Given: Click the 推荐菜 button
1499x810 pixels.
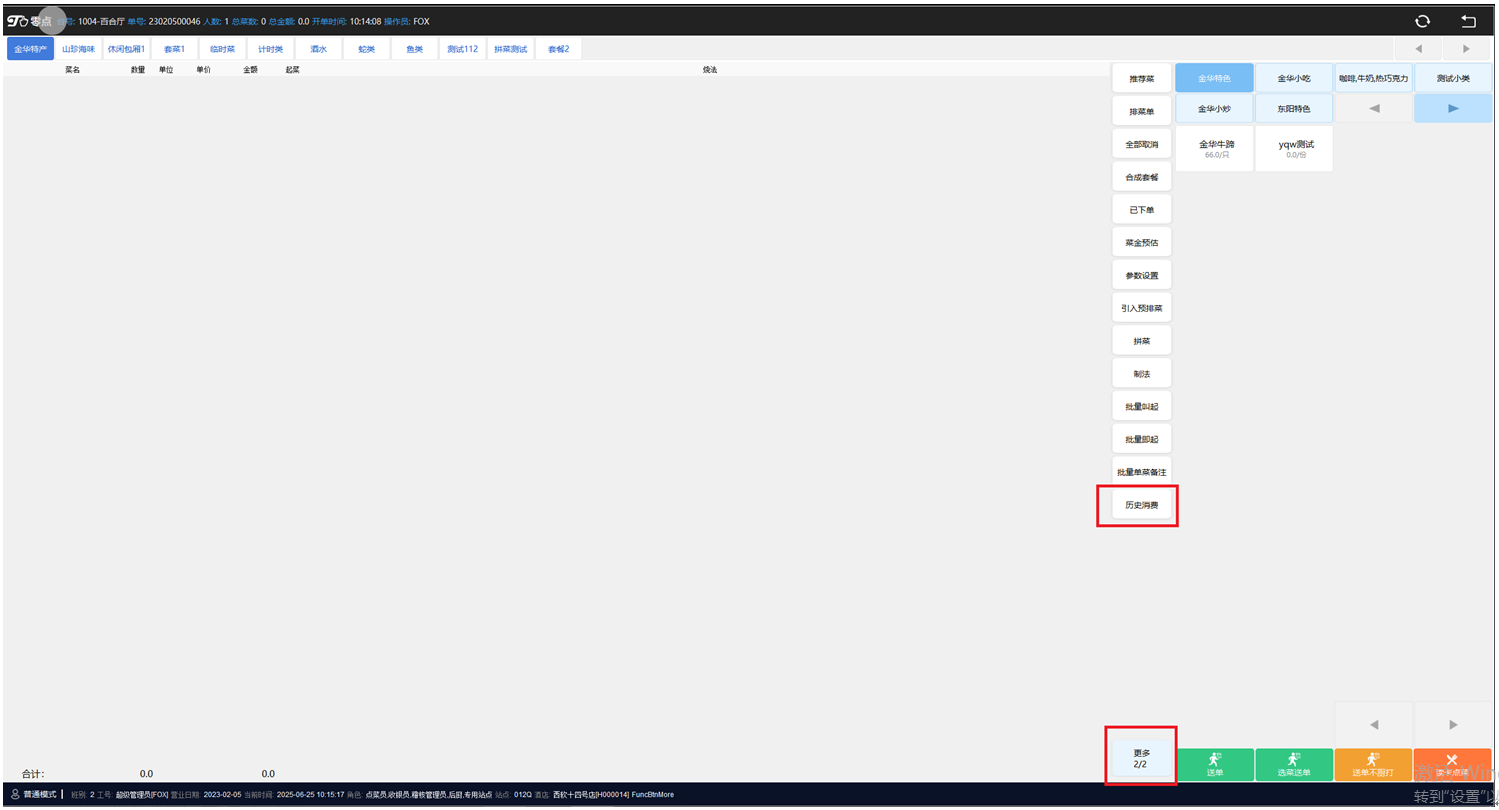Looking at the screenshot, I should (1141, 78).
